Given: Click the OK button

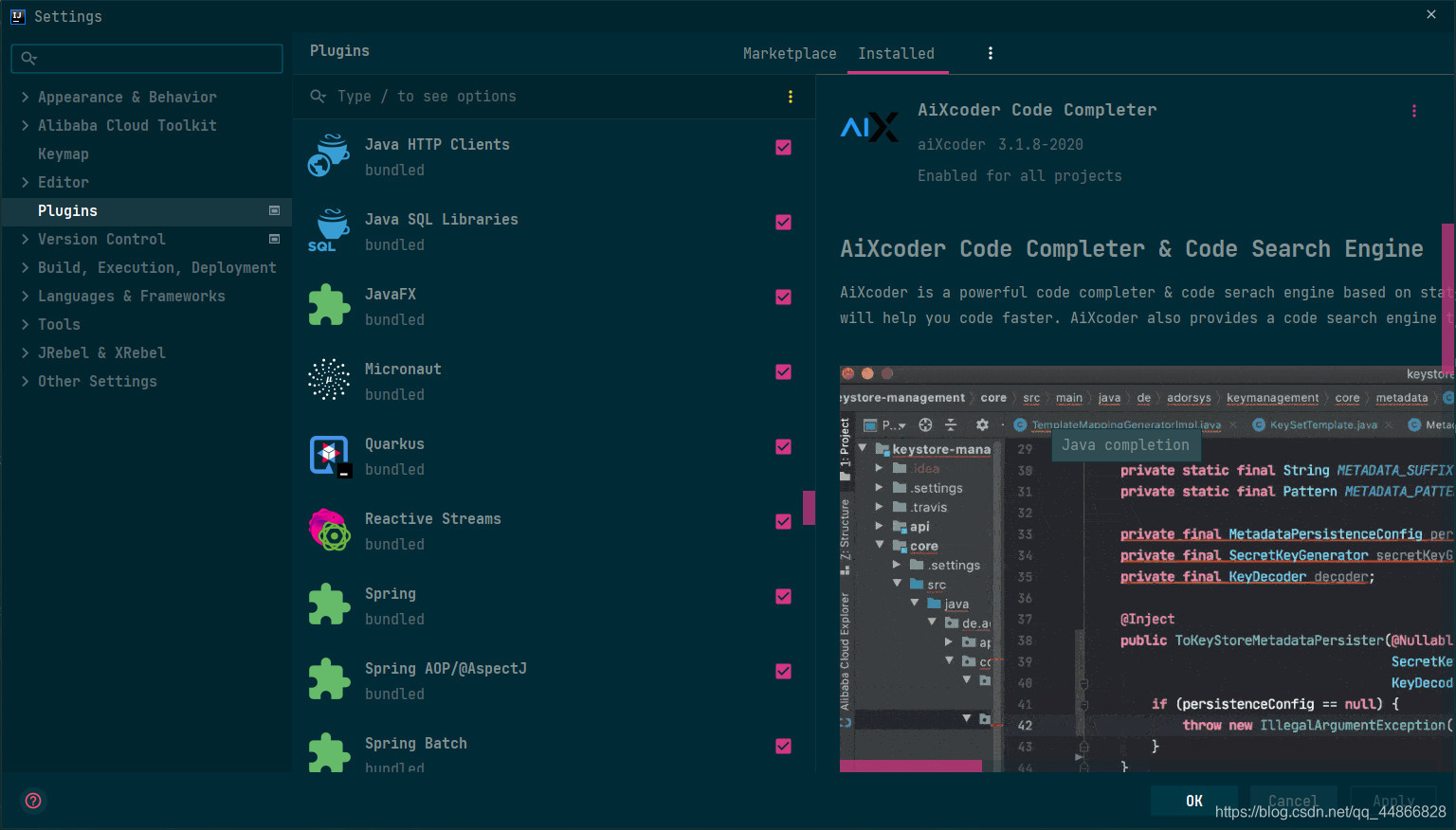Looking at the screenshot, I should (1194, 801).
